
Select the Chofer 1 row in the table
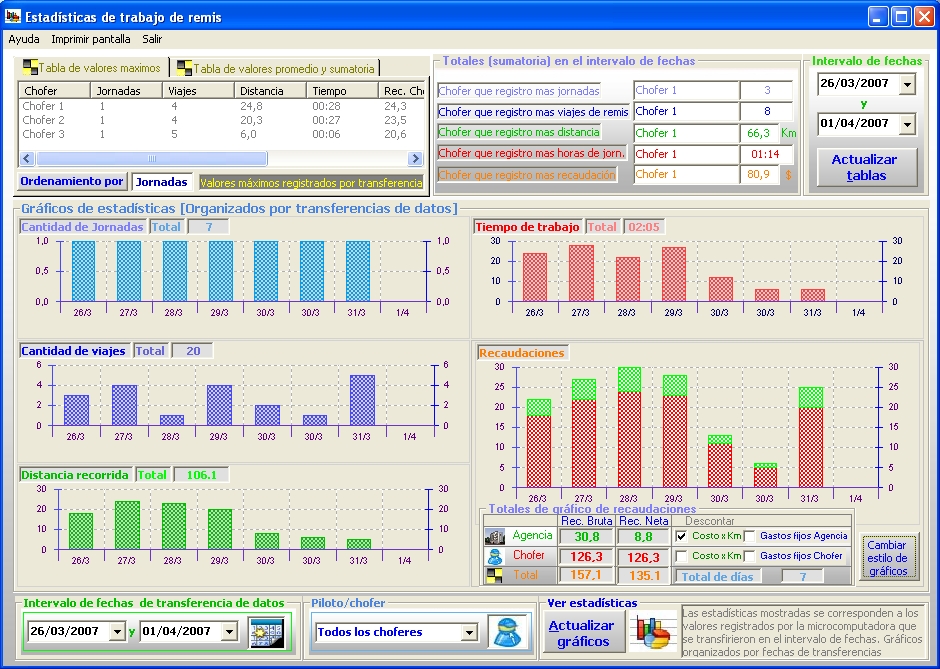coord(222,106)
